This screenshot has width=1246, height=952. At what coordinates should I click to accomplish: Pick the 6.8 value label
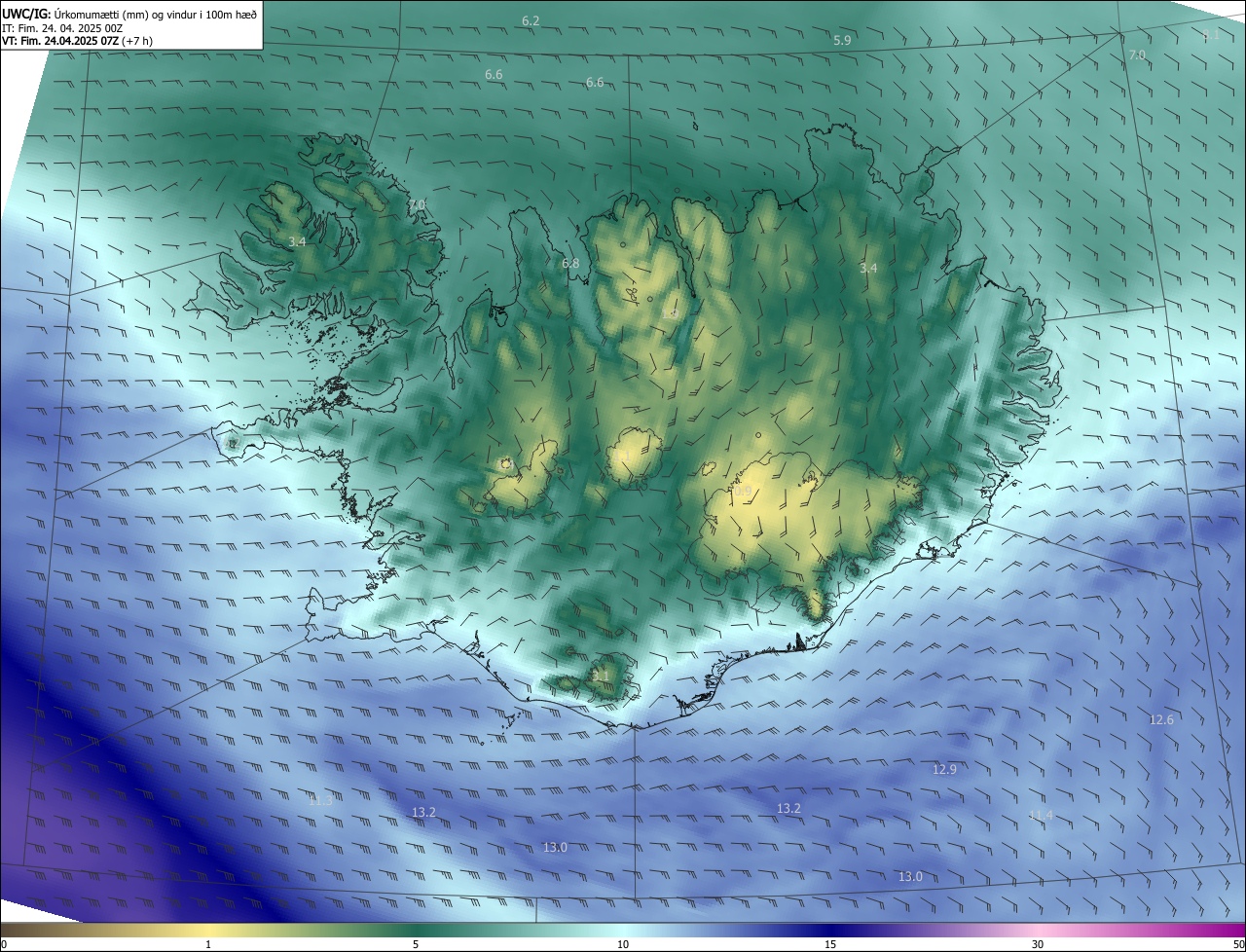click(570, 264)
